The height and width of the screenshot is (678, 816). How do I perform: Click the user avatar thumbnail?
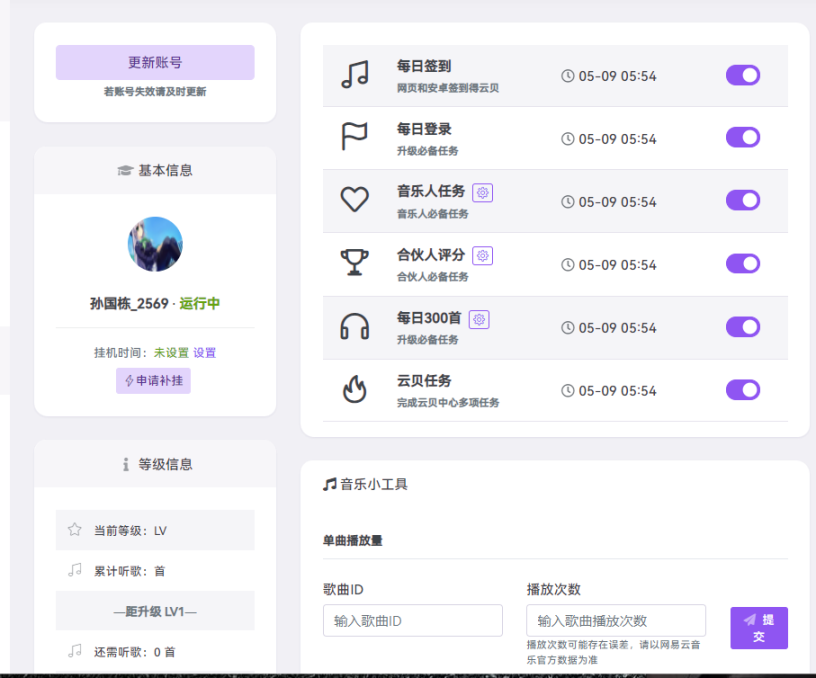pyautogui.click(x=155, y=244)
